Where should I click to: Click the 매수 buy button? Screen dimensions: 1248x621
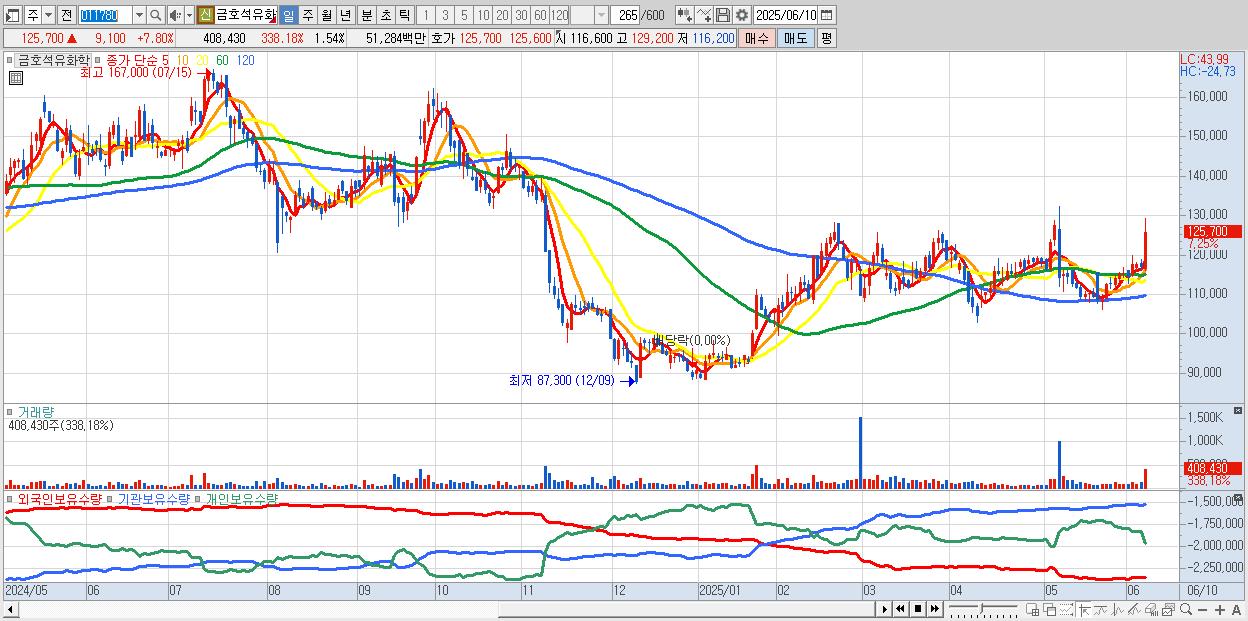click(756, 38)
